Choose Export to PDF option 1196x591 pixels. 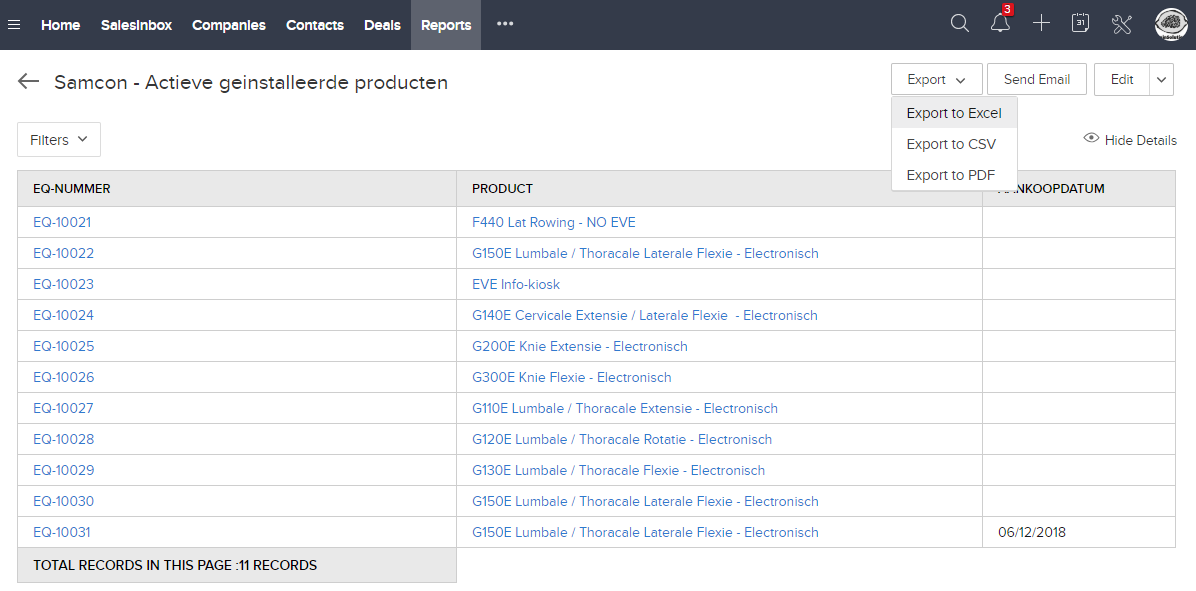tap(950, 175)
